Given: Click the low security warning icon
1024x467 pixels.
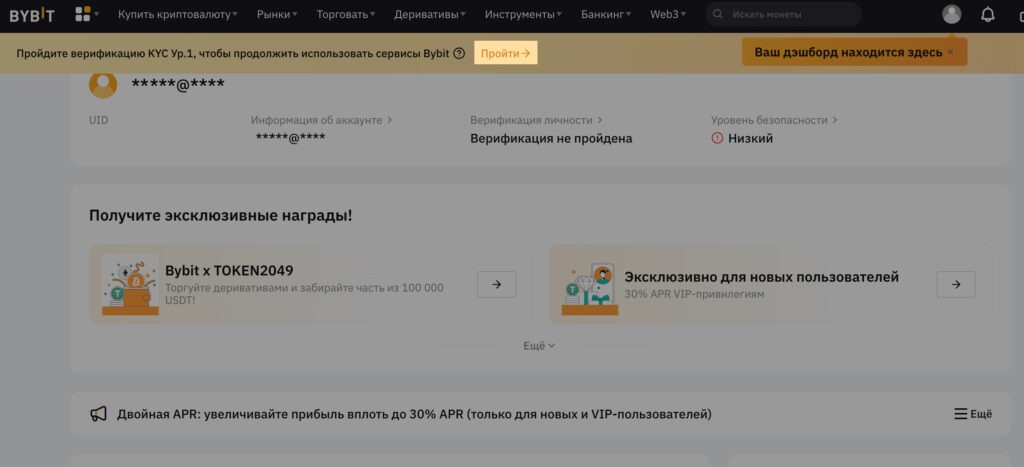Looking at the screenshot, I should 717,138.
